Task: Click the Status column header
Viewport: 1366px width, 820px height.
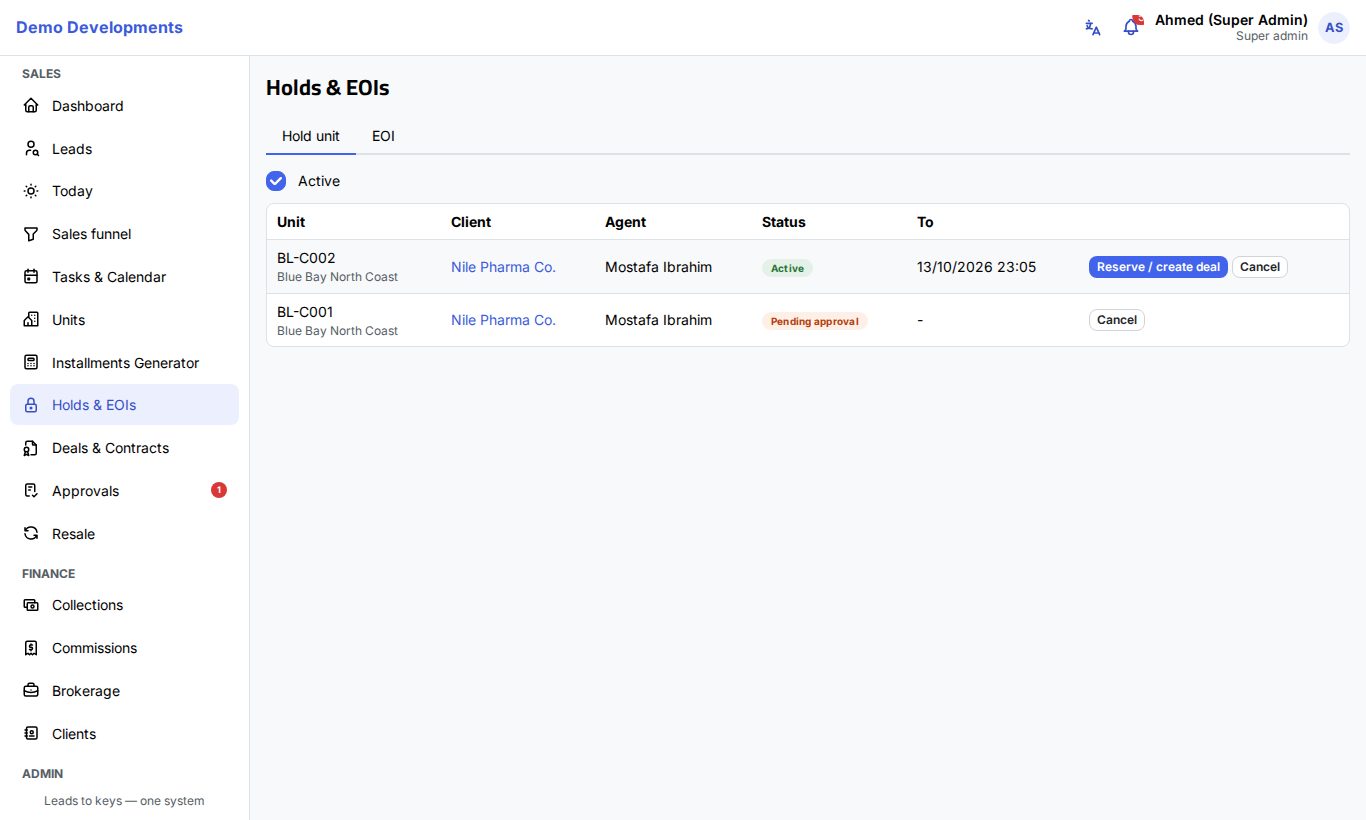Action: [783, 222]
